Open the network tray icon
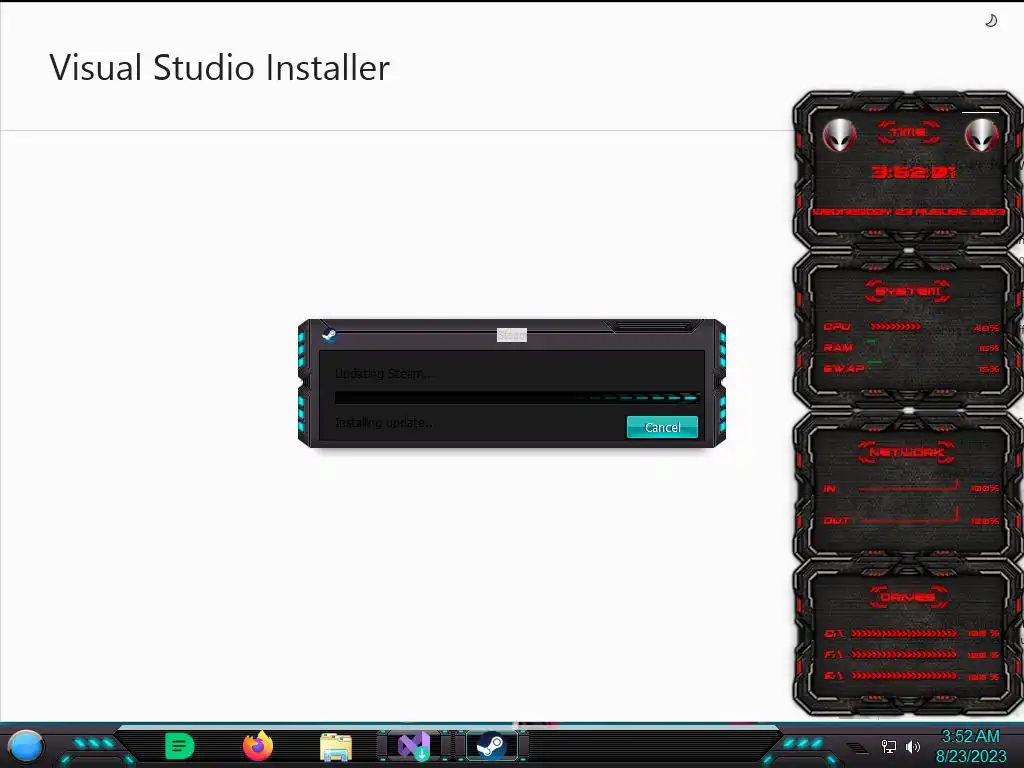1024x768 pixels. point(889,746)
